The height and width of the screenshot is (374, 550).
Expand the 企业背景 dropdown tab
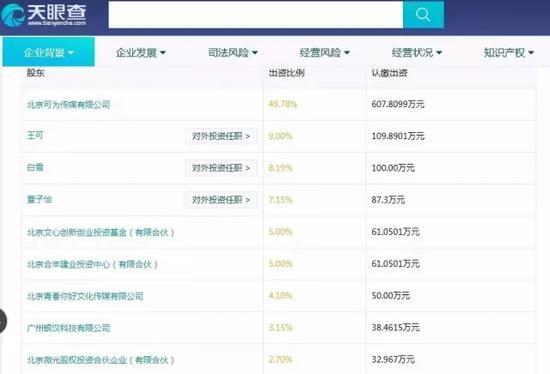[48, 52]
